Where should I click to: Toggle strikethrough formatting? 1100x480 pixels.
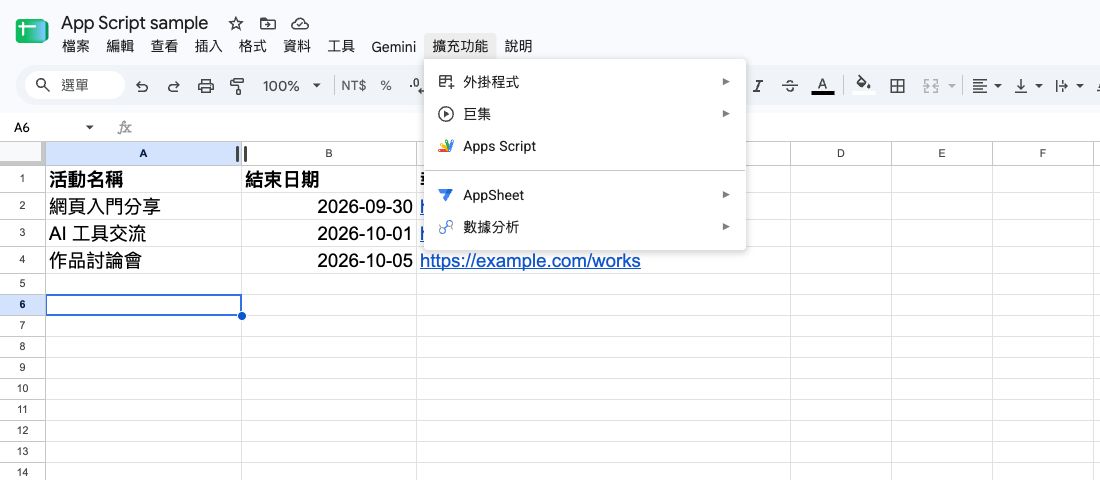tap(790, 86)
